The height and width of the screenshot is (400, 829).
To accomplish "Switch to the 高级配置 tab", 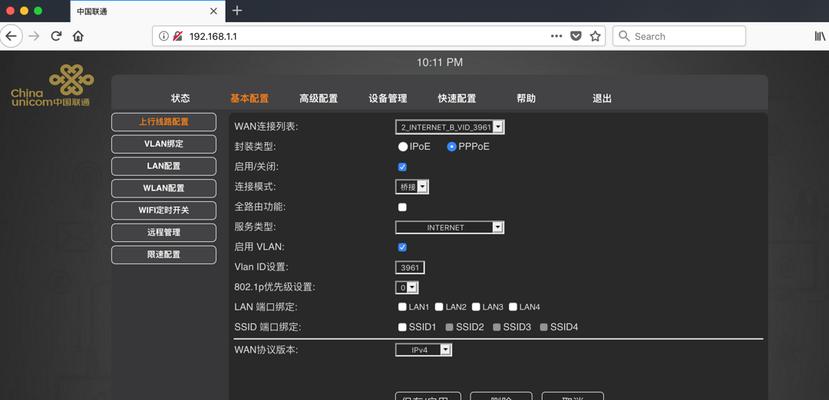I will point(318,98).
